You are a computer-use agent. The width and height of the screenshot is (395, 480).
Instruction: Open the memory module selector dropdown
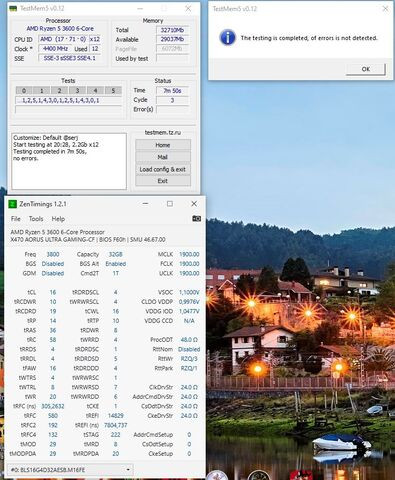pyautogui.click(x=70, y=470)
